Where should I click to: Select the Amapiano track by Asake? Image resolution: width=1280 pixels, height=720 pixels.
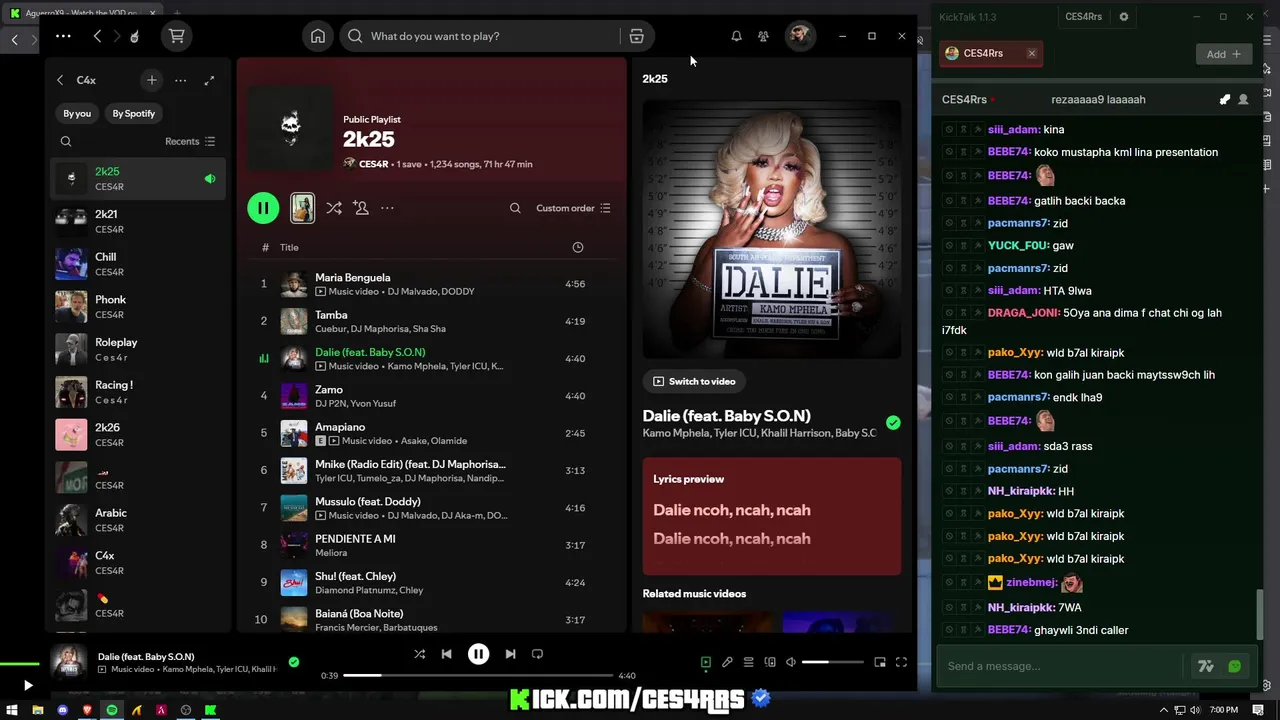(432, 433)
